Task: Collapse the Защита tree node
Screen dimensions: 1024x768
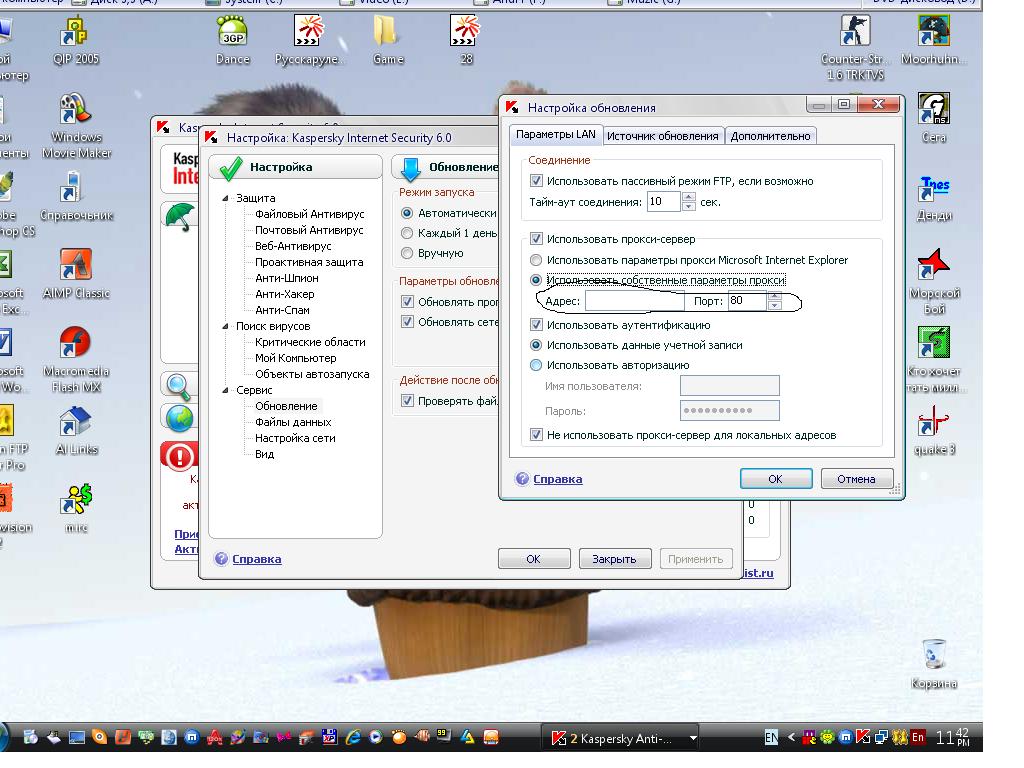Action: (x=226, y=198)
